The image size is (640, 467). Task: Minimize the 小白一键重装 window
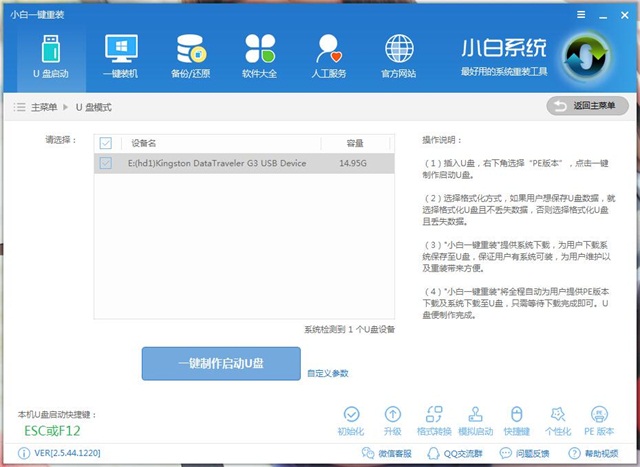[603, 16]
